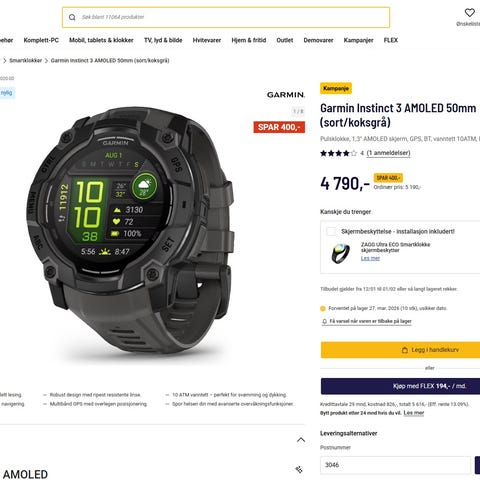Click the compare icon below the product image
480x480 pixels.
coord(299,469)
